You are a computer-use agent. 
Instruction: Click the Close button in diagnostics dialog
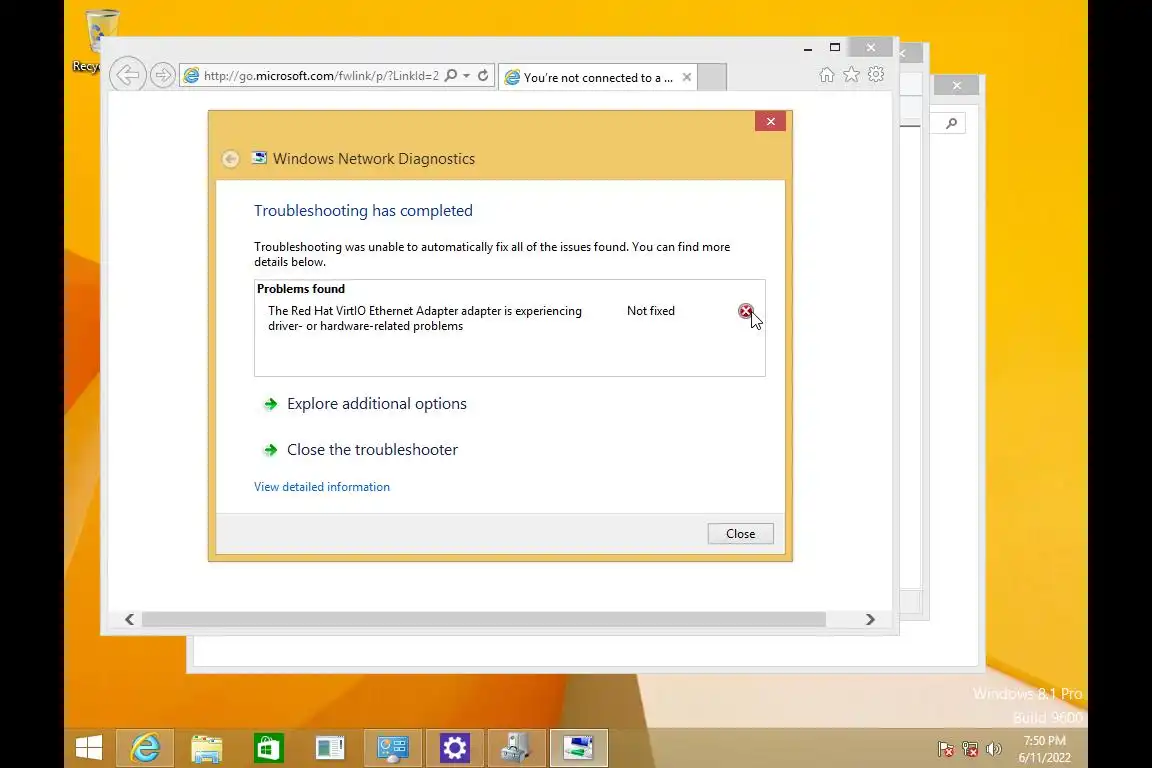[x=741, y=534]
